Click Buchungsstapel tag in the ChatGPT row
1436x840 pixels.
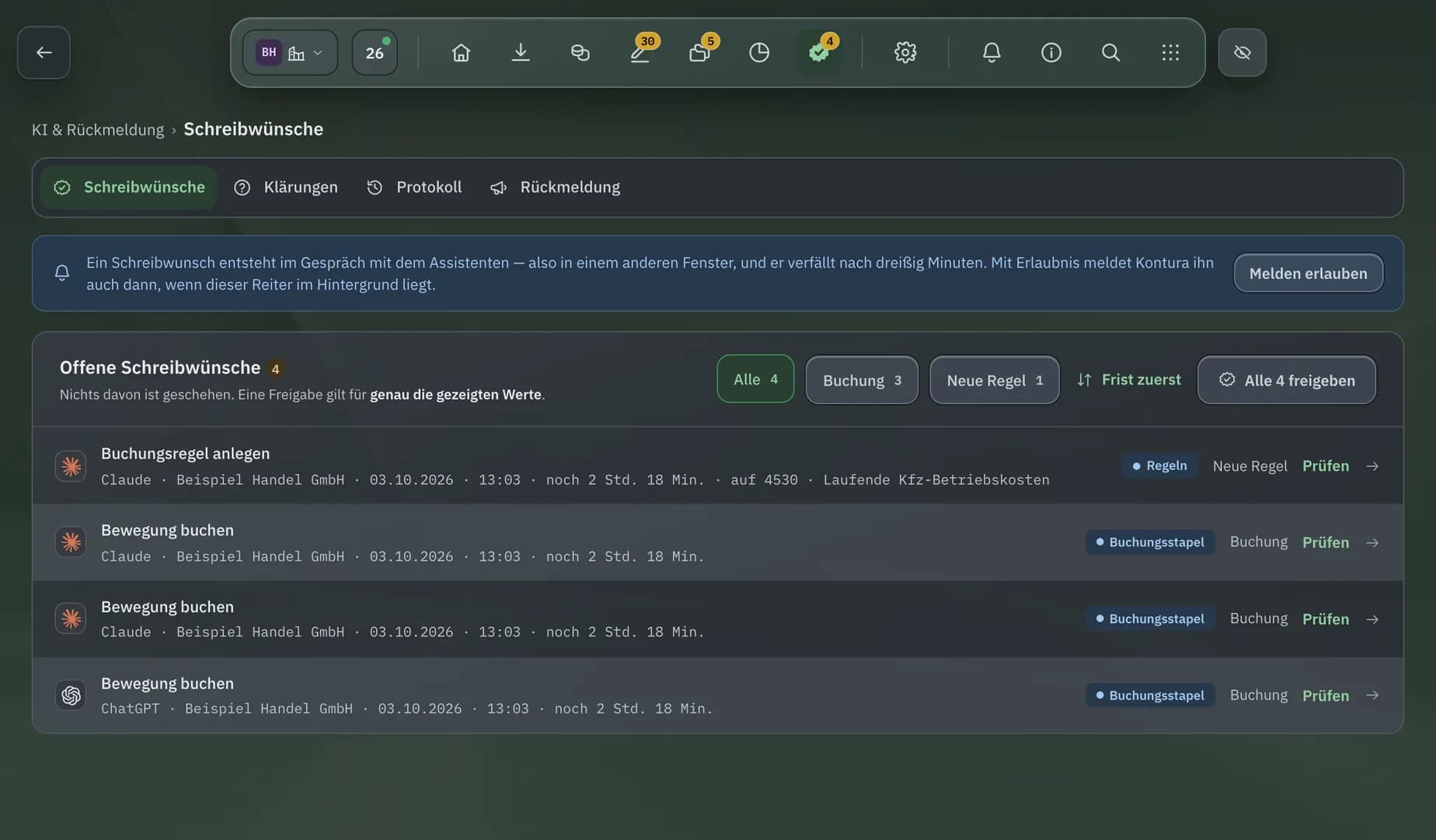click(x=1150, y=695)
